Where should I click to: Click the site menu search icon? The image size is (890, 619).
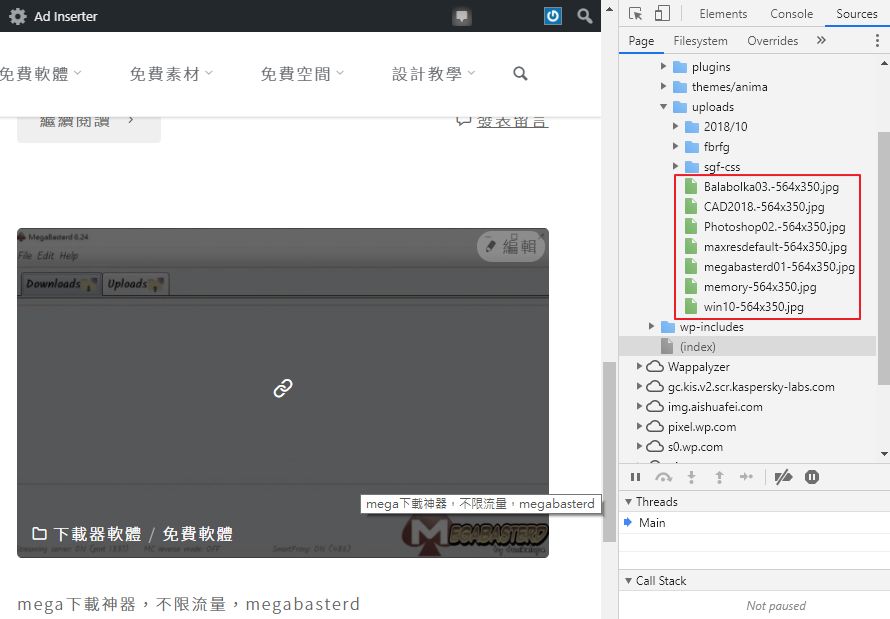(x=520, y=74)
